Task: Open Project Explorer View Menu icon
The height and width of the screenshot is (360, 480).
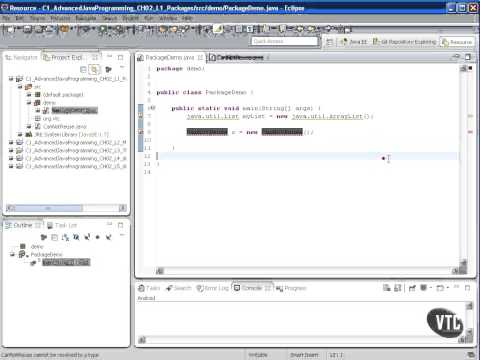Action: [x=122, y=68]
